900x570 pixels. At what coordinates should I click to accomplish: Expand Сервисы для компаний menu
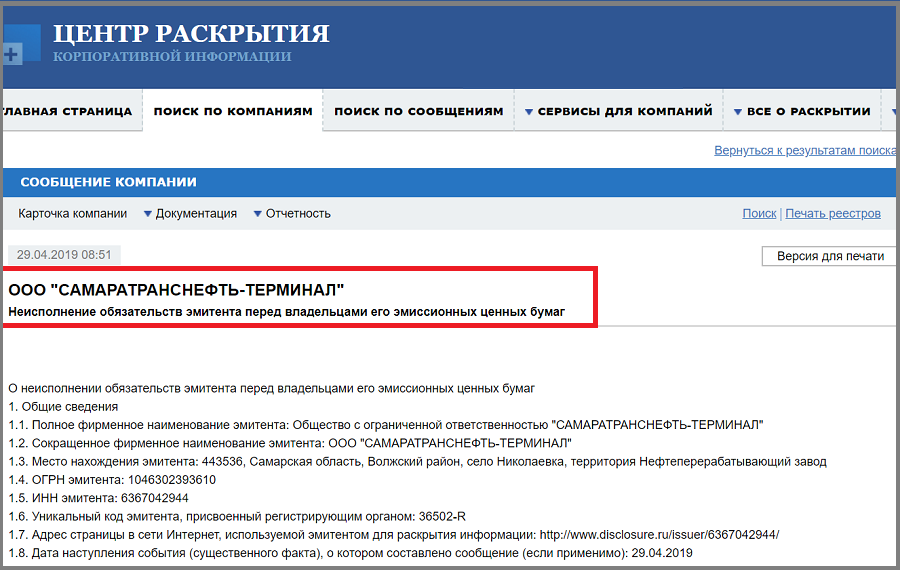click(619, 111)
